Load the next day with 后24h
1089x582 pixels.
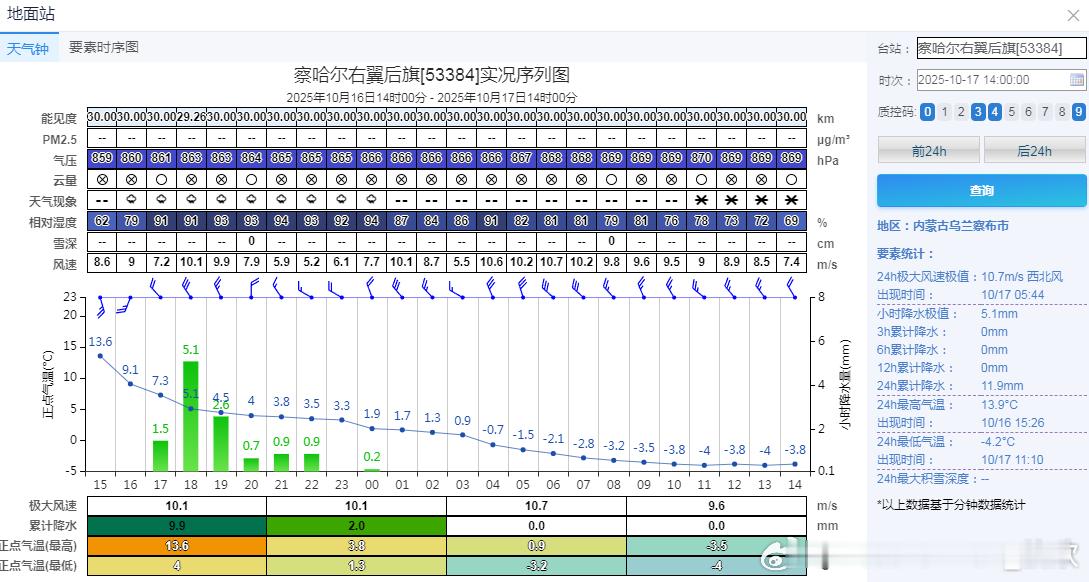point(1034,151)
